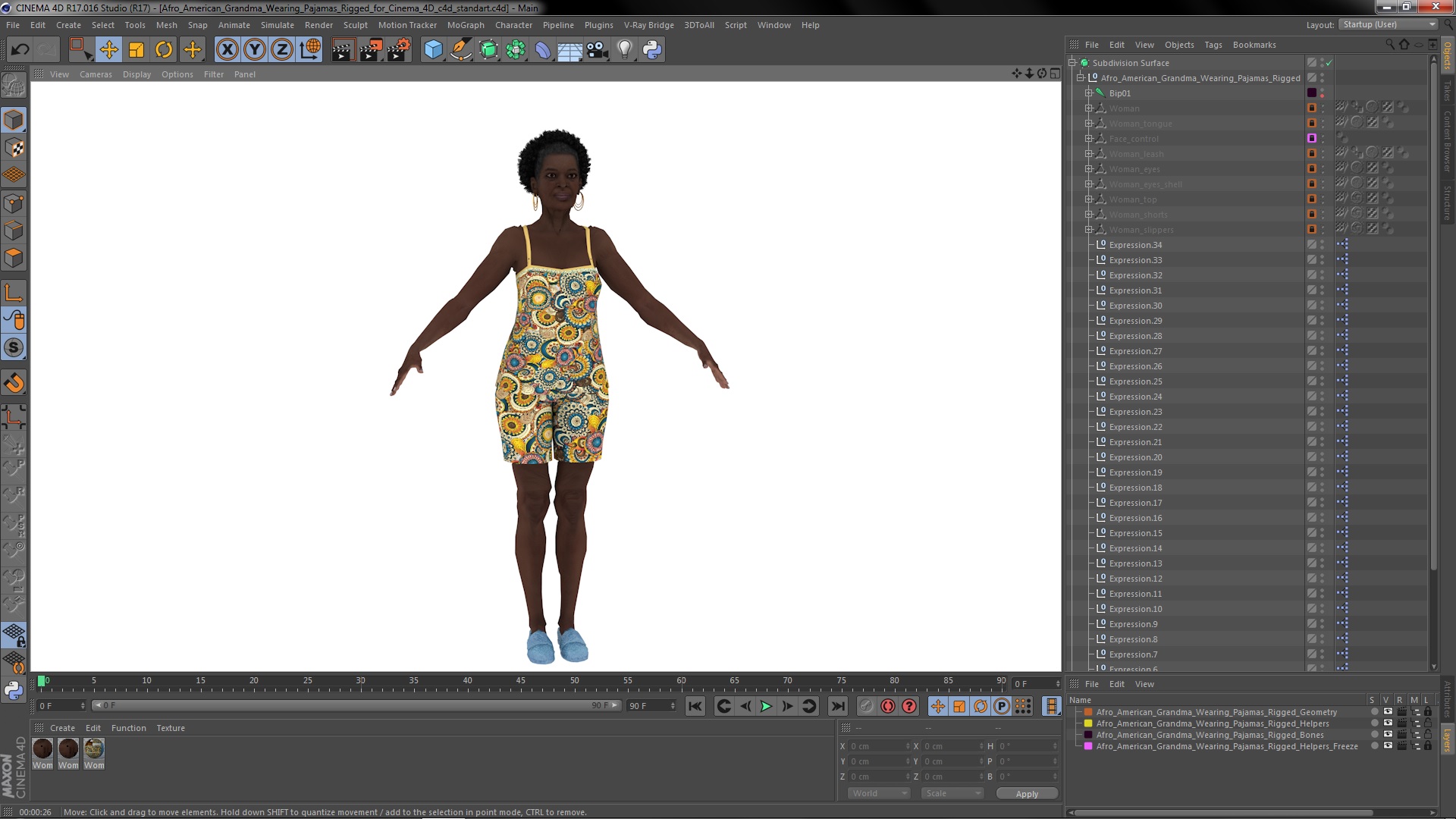This screenshot has height=819, width=1456.
Task: Open the Character menu
Action: (513, 25)
